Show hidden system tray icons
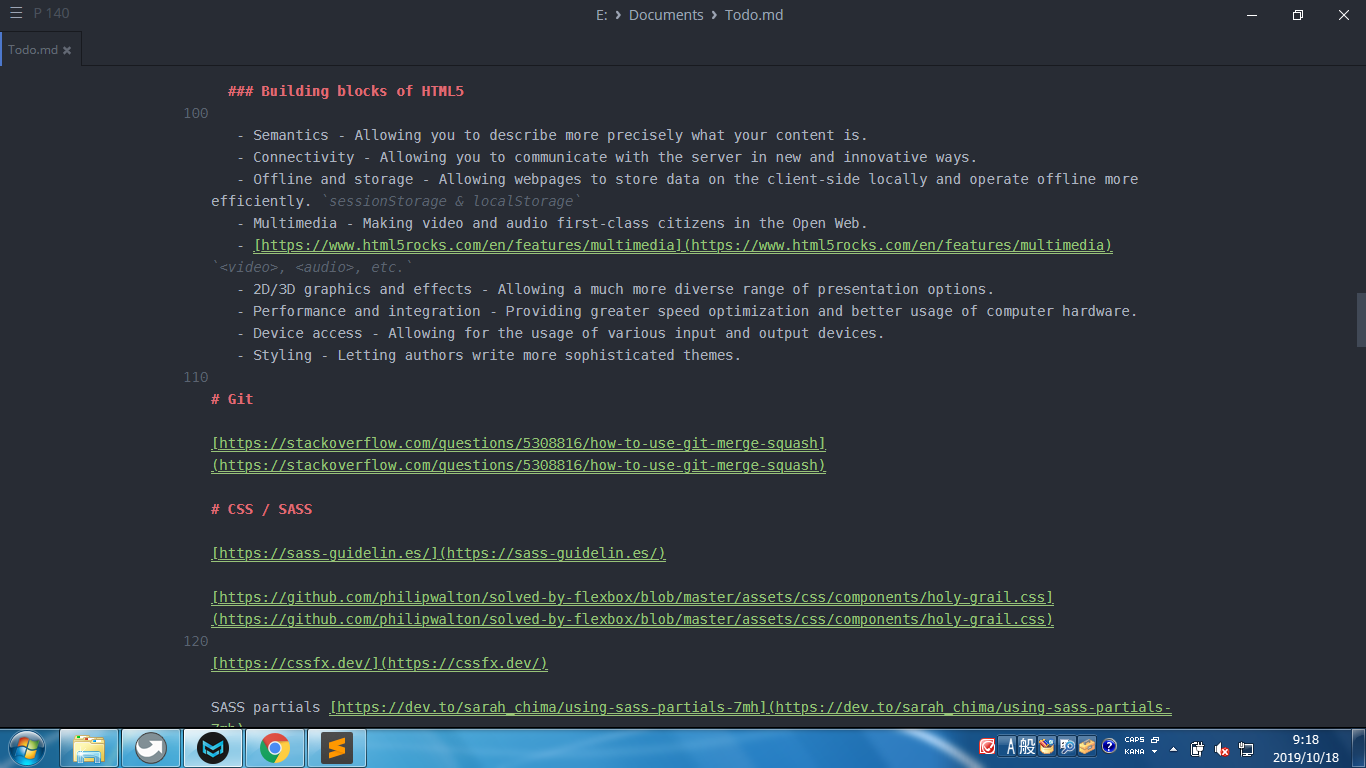This screenshot has width=1366, height=768. coord(1174,748)
